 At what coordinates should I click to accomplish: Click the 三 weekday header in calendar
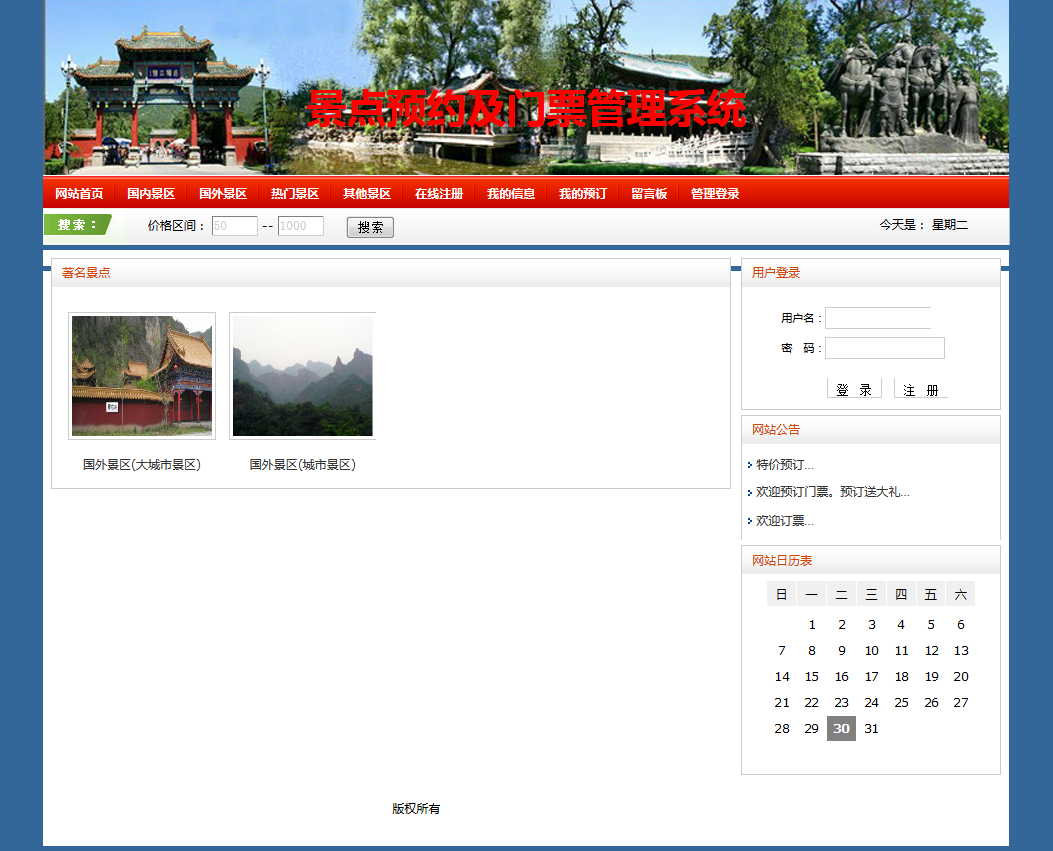871,594
